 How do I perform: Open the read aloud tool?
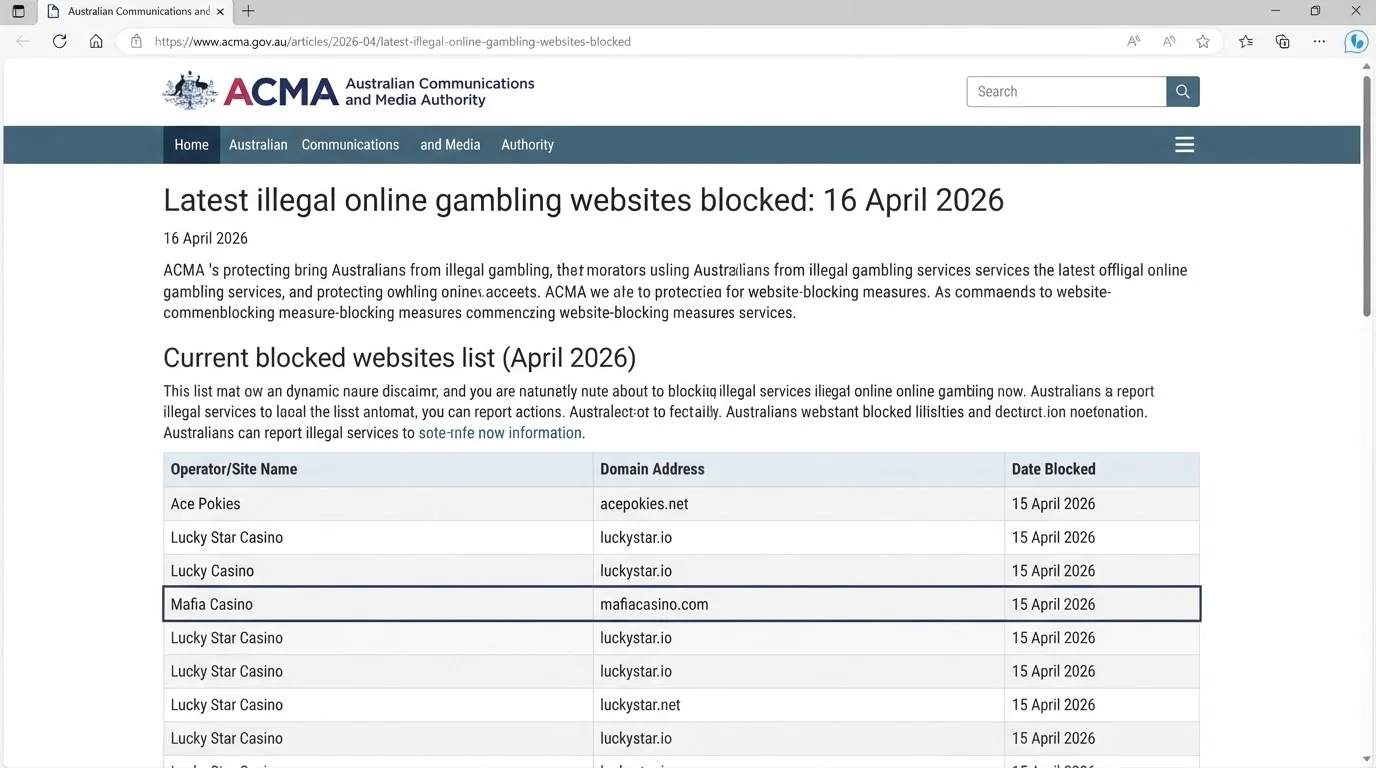(1133, 41)
